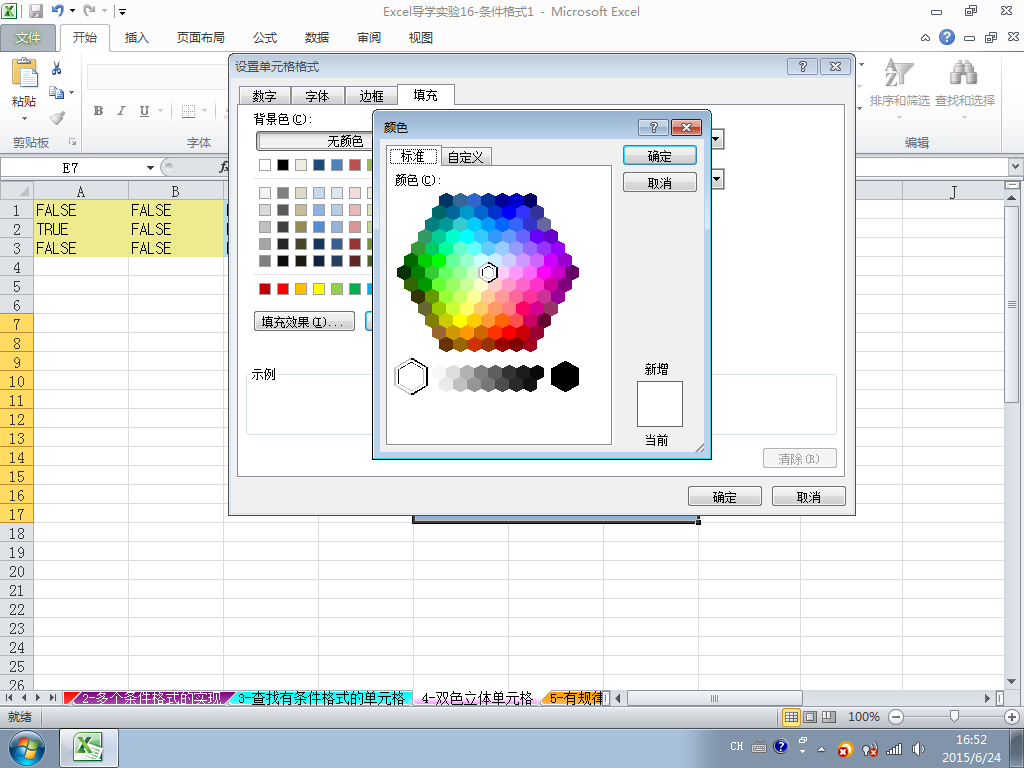
Task: Toggle Bold formatting button
Action: (98, 111)
